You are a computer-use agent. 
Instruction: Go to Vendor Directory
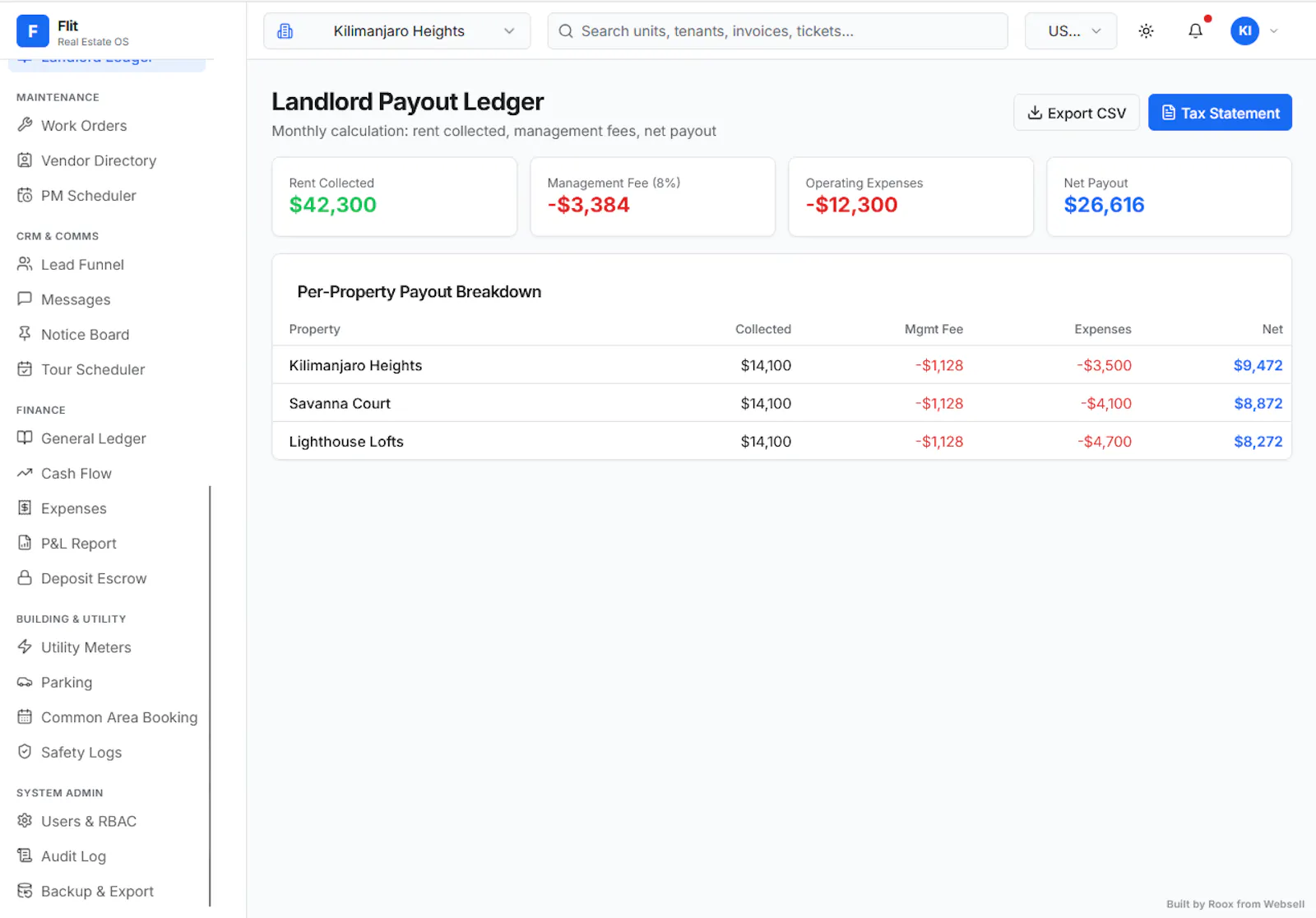tap(99, 160)
